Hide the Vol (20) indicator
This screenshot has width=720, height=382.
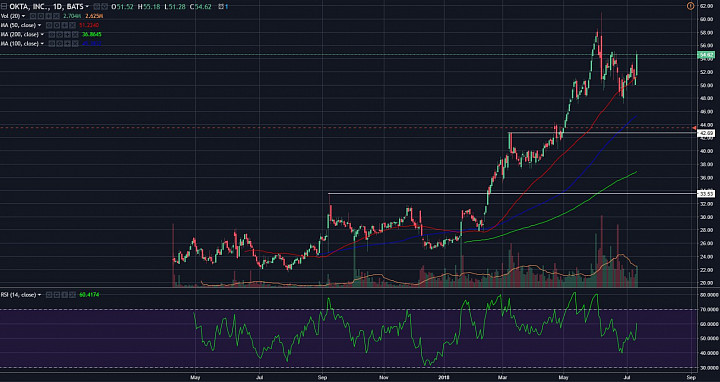coord(33,16)
